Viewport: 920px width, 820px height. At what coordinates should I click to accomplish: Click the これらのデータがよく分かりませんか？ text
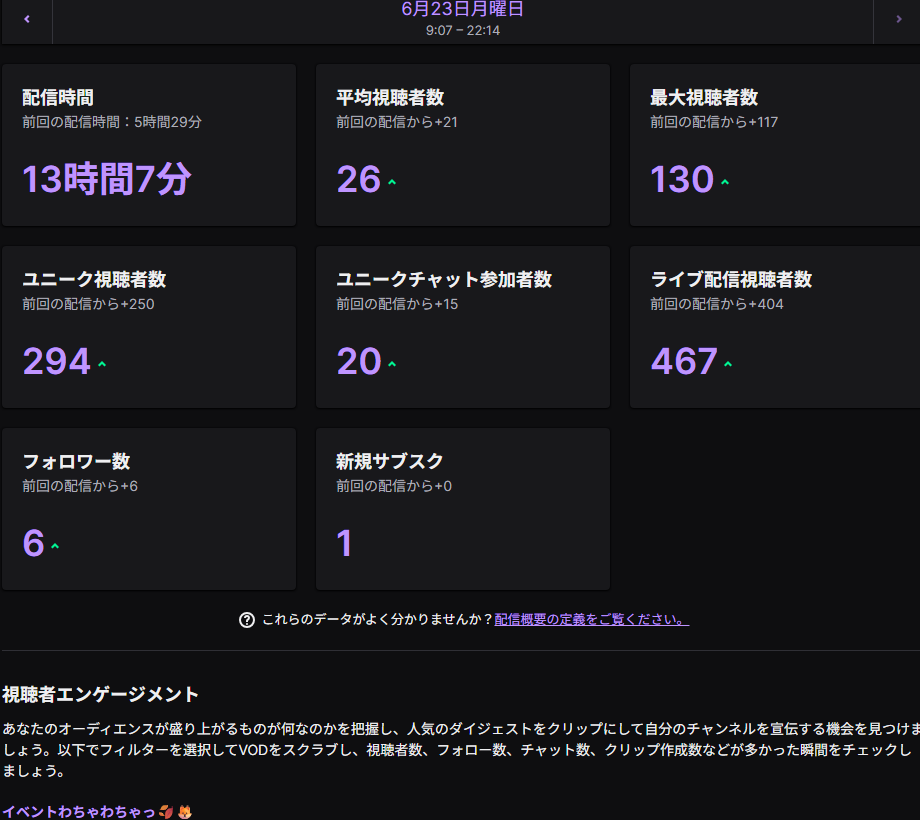click(x=377, y=619)
